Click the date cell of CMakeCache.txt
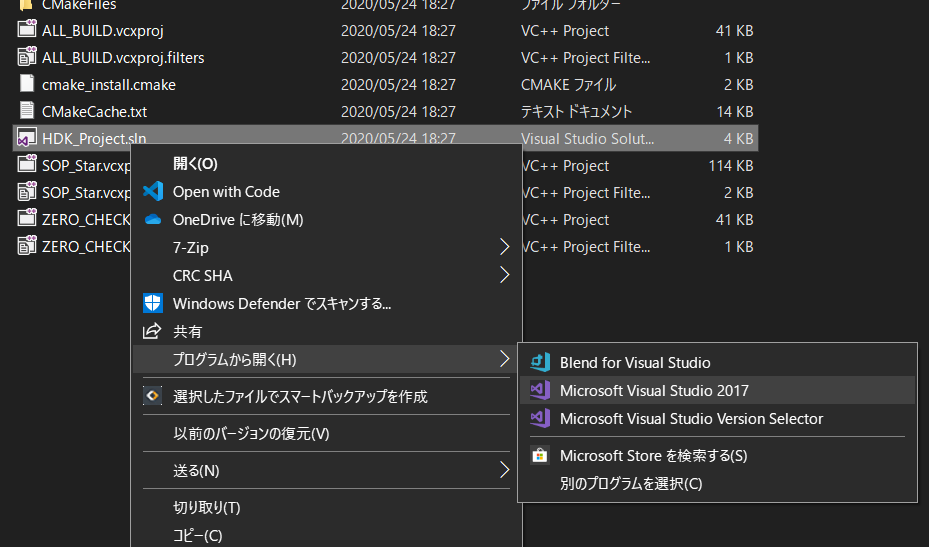 coord(398,111)
